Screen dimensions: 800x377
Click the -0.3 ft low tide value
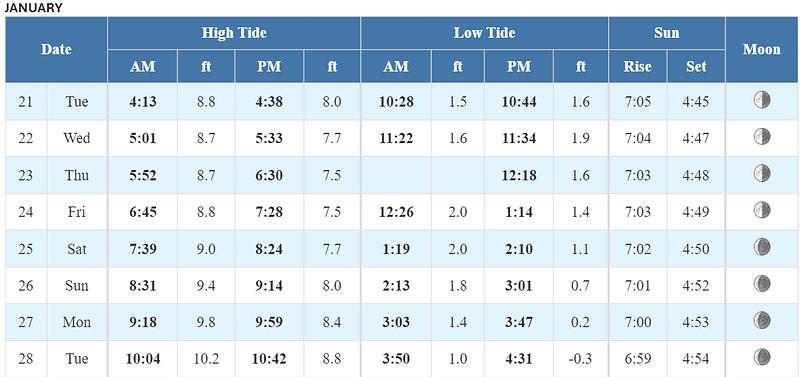pos(581,359)
